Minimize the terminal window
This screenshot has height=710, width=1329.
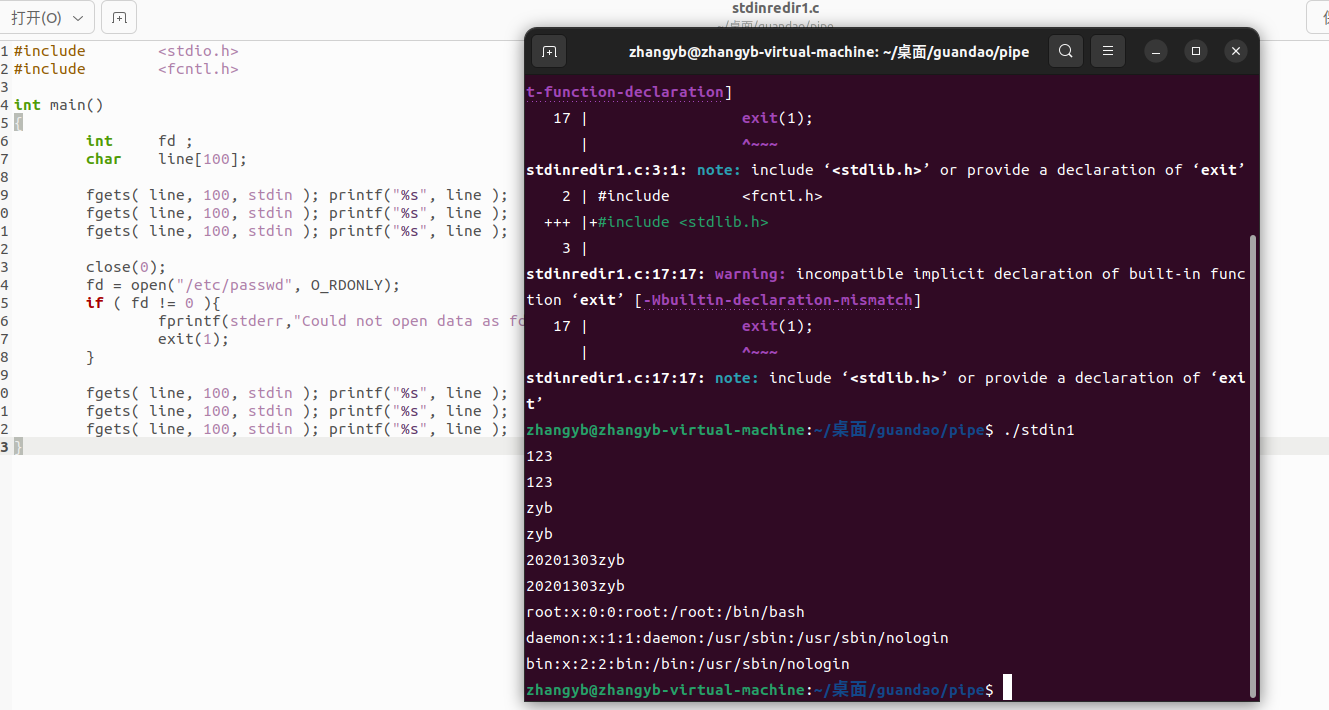[1155, 51]
